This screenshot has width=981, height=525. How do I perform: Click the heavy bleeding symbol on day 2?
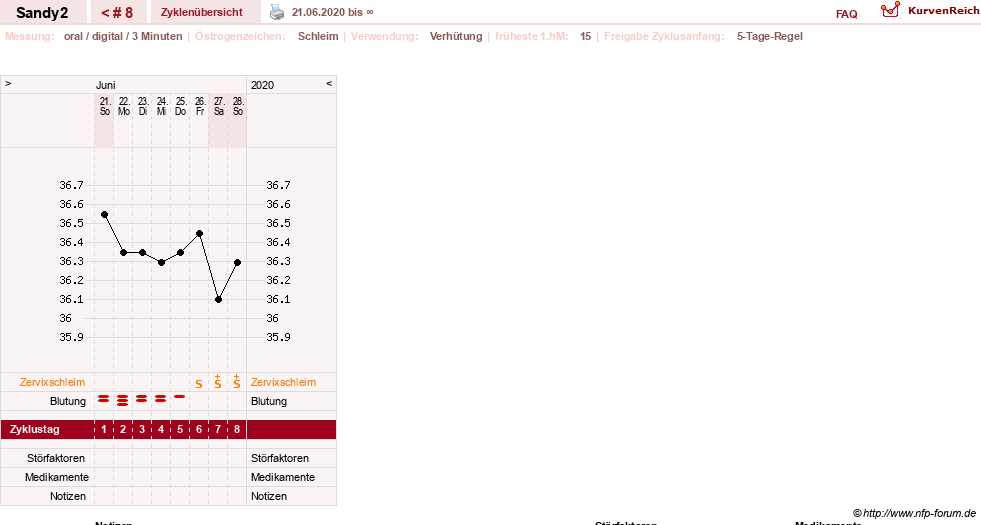tap(123, 400)
